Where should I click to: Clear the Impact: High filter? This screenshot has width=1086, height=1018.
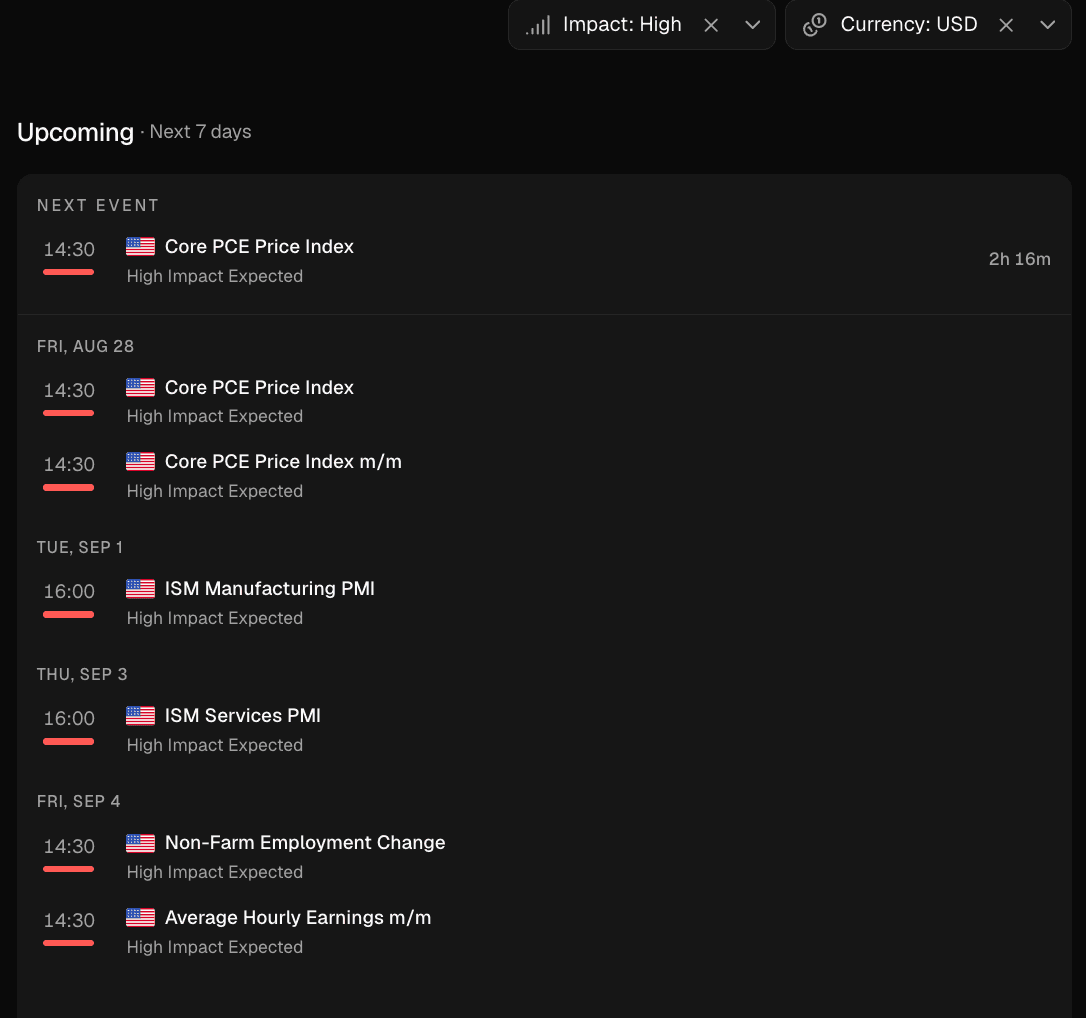click(711, 26)
